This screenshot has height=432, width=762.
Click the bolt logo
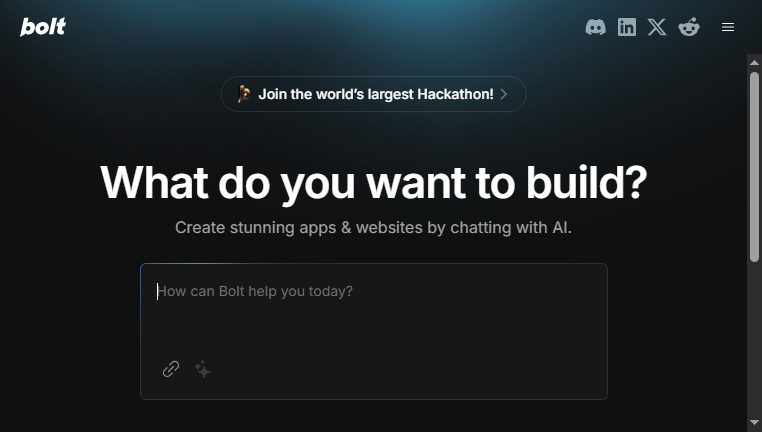point(43,27)
